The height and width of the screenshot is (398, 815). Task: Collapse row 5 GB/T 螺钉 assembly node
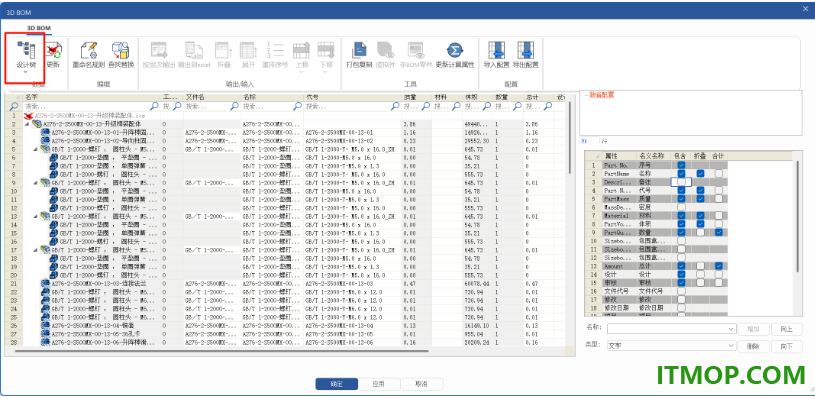pos(35,149)
